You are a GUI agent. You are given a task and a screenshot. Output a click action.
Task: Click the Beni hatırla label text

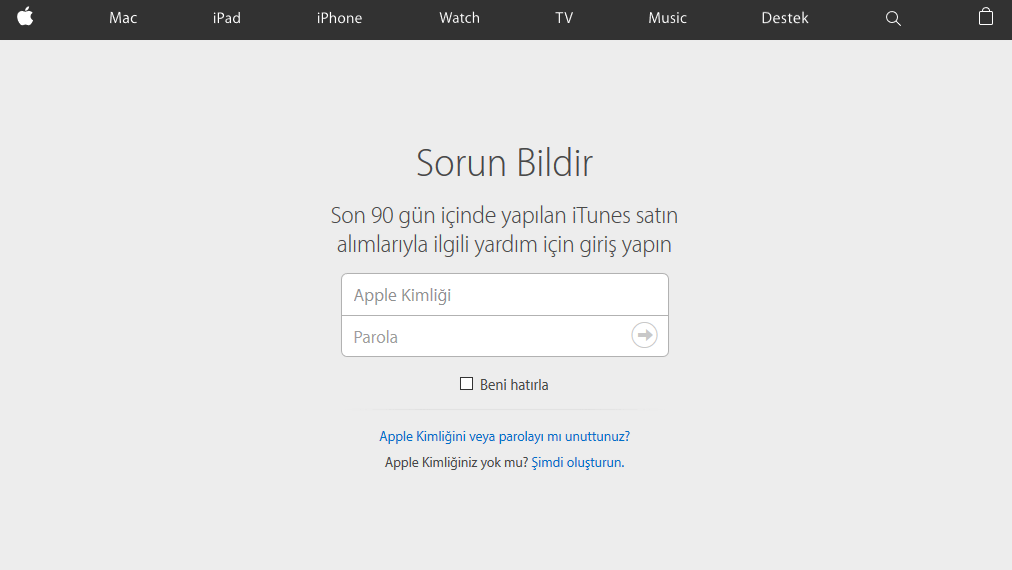point(514,385)
